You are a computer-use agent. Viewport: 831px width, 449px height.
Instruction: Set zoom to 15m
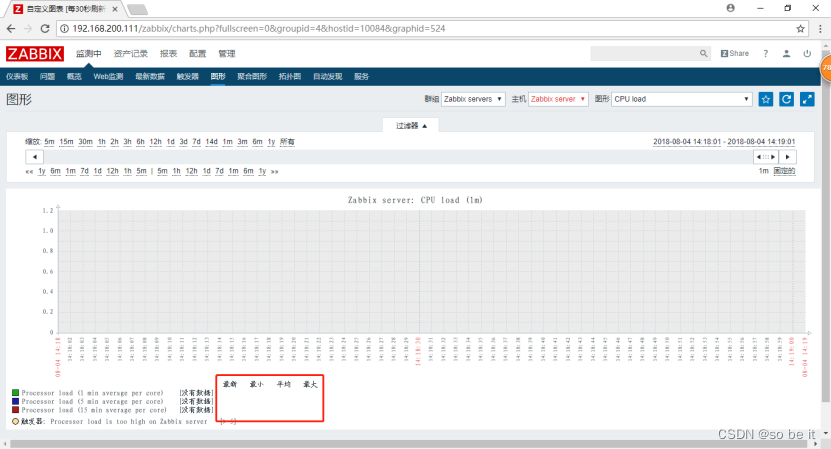point(66,142)
